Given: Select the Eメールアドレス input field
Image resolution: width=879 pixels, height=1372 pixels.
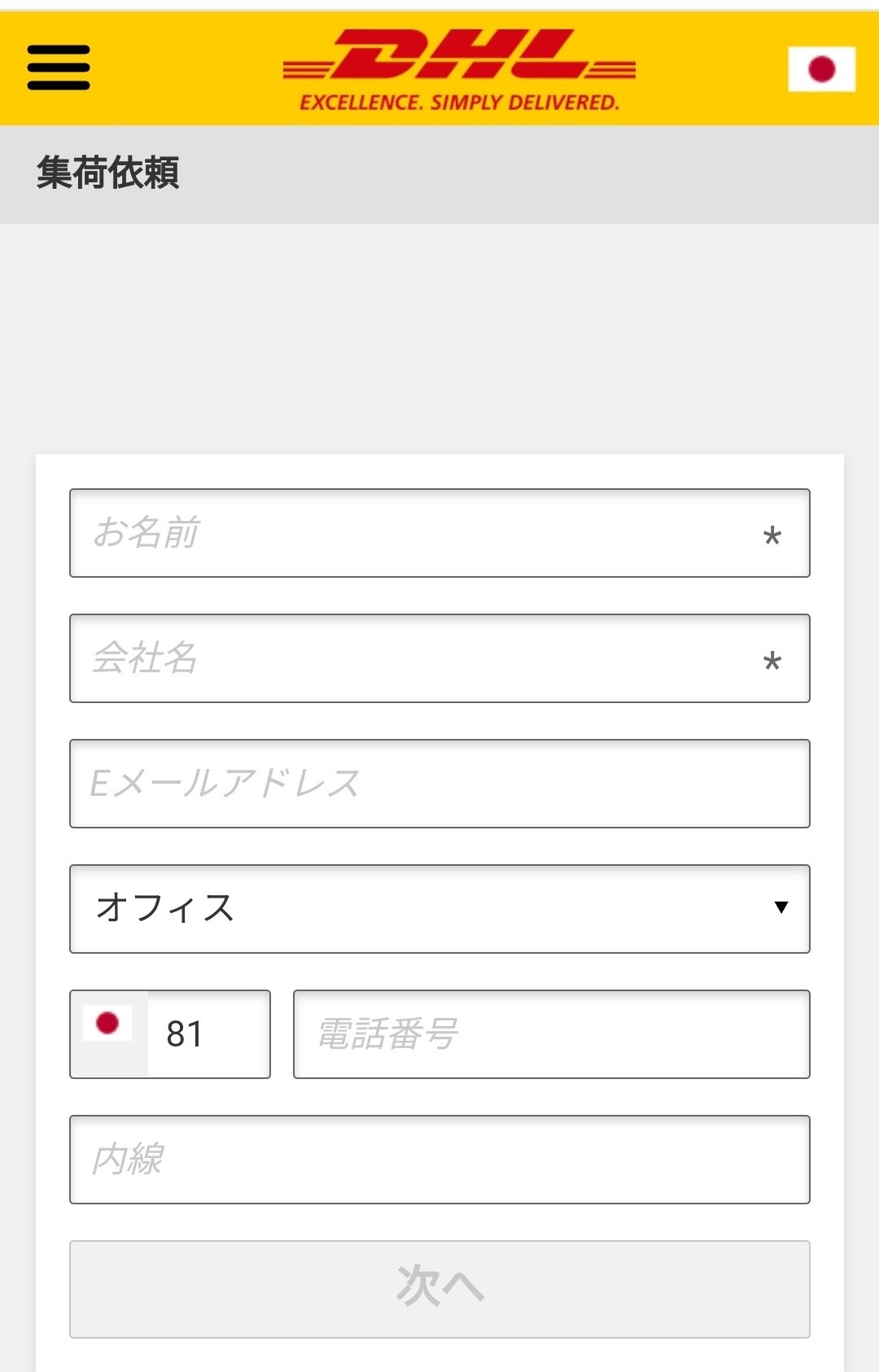Looking at the screenshot, I should [439, 784].
